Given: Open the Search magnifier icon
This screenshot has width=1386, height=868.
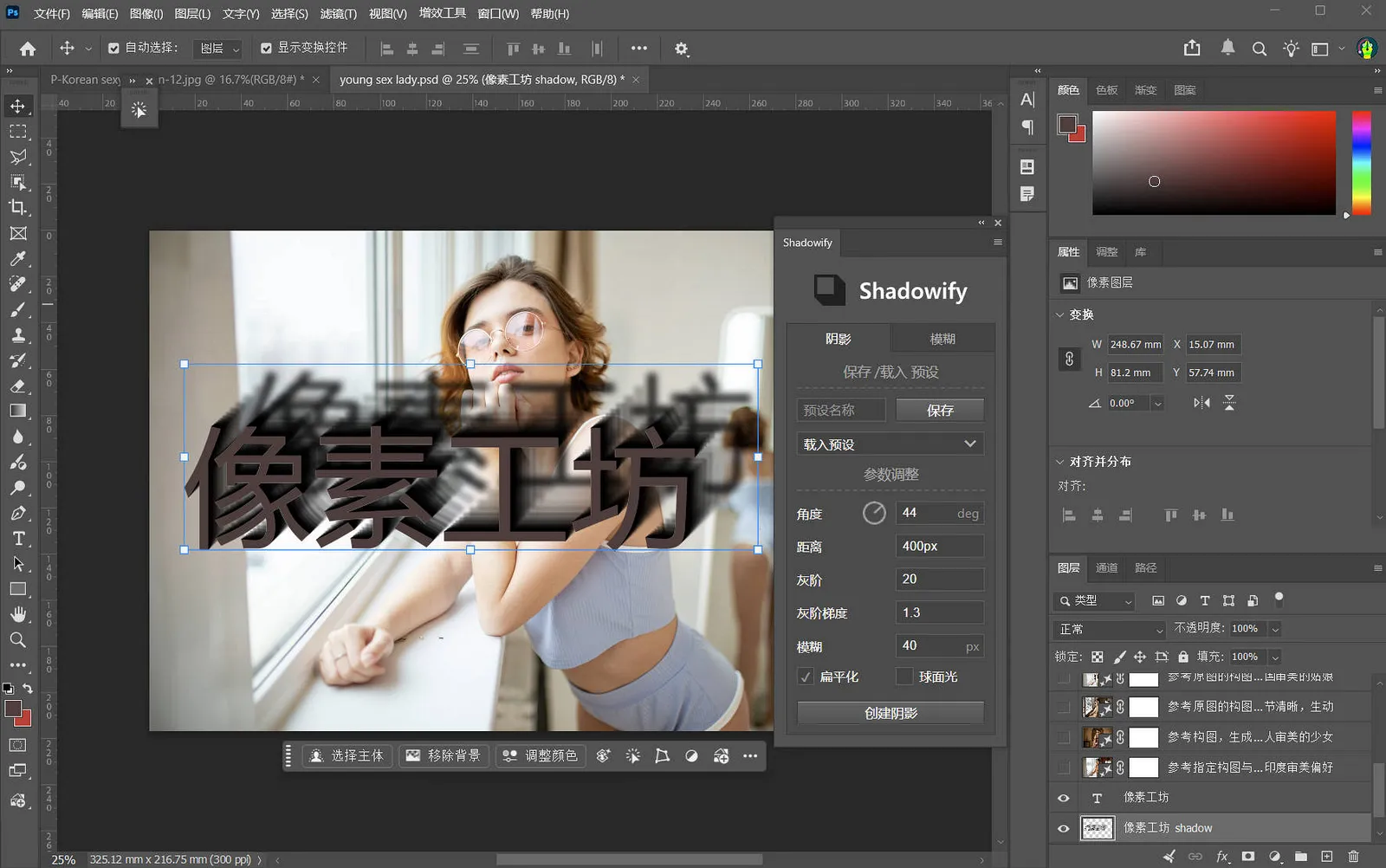Looking at the screenshot, I should pos(1260,49).
